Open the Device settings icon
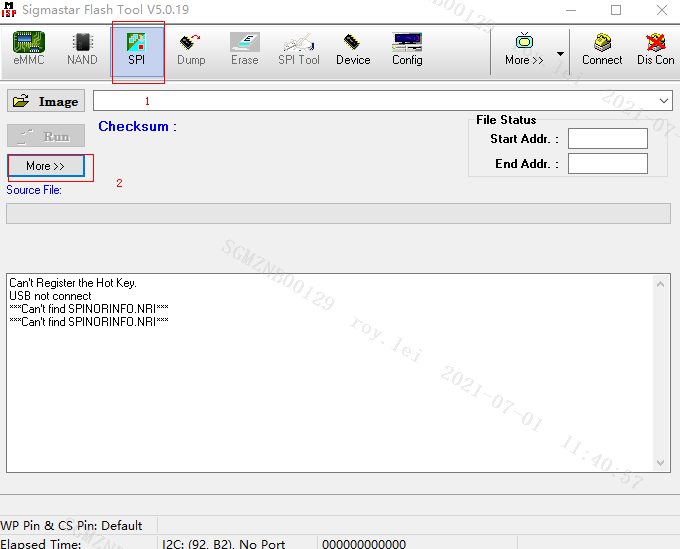This screenshot has height=549, width=680. (353, 49)
